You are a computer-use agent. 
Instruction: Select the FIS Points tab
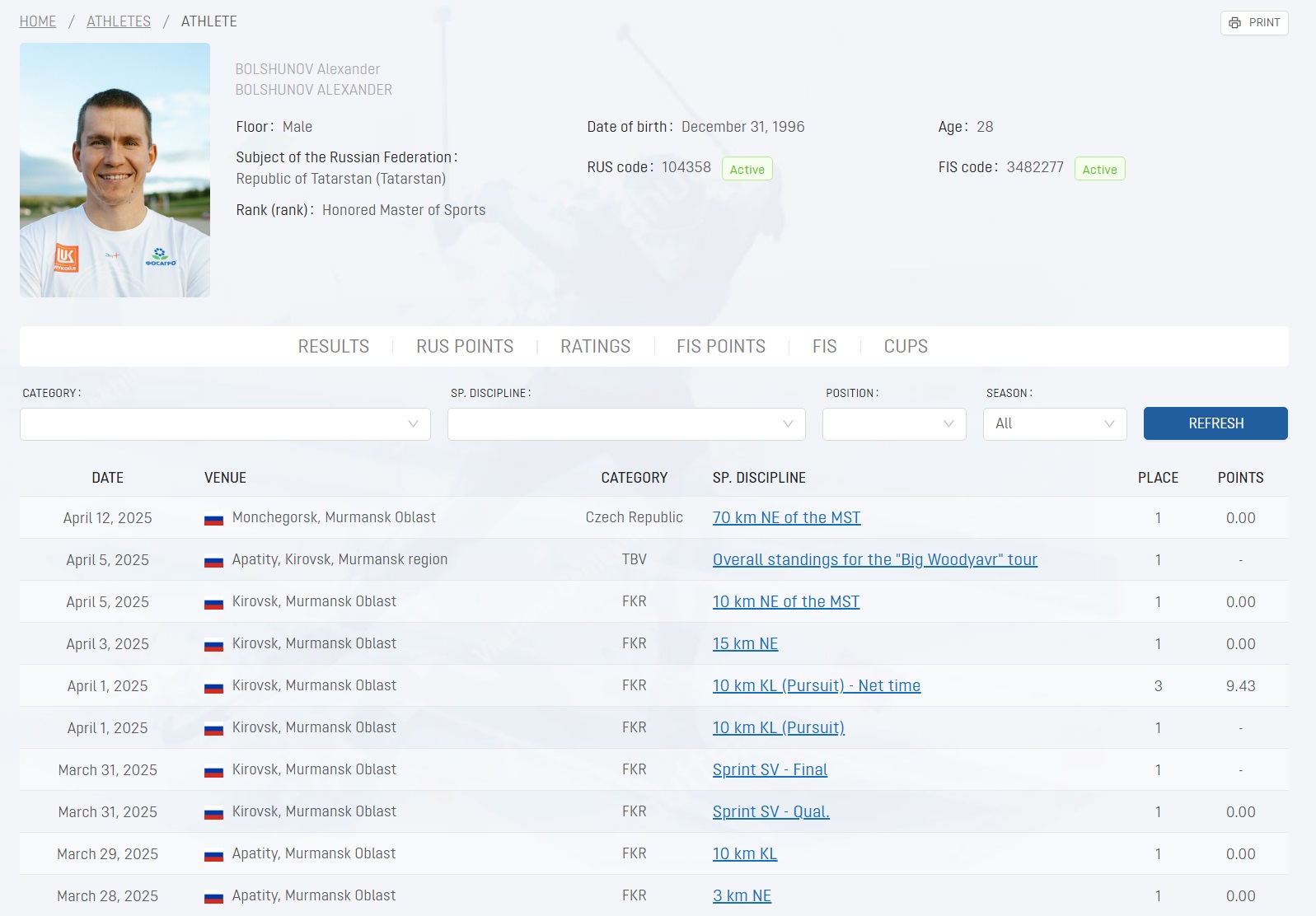(x=721, y=347)
